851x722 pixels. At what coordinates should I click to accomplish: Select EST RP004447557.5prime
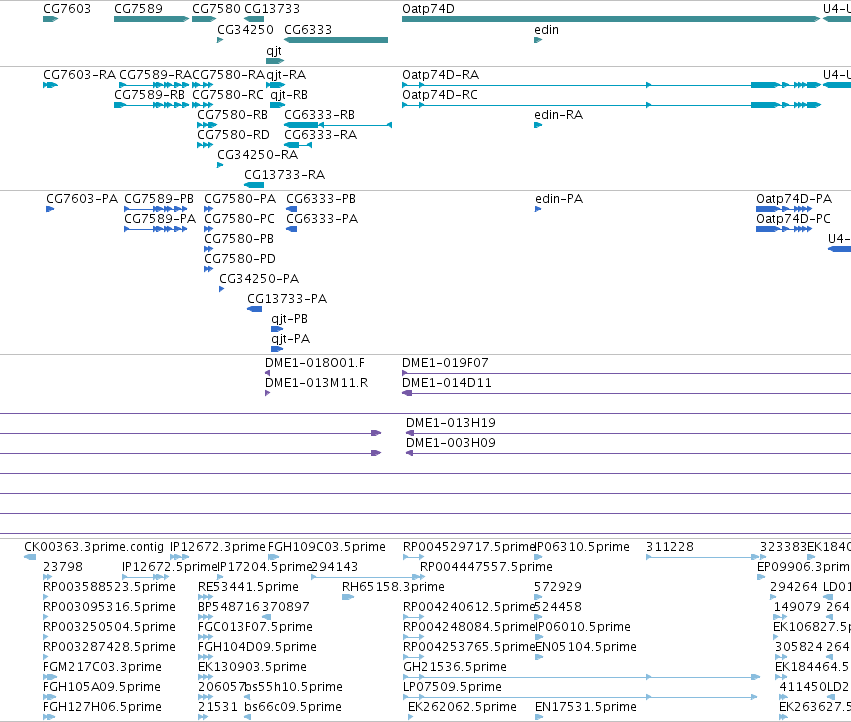point(486,567)
